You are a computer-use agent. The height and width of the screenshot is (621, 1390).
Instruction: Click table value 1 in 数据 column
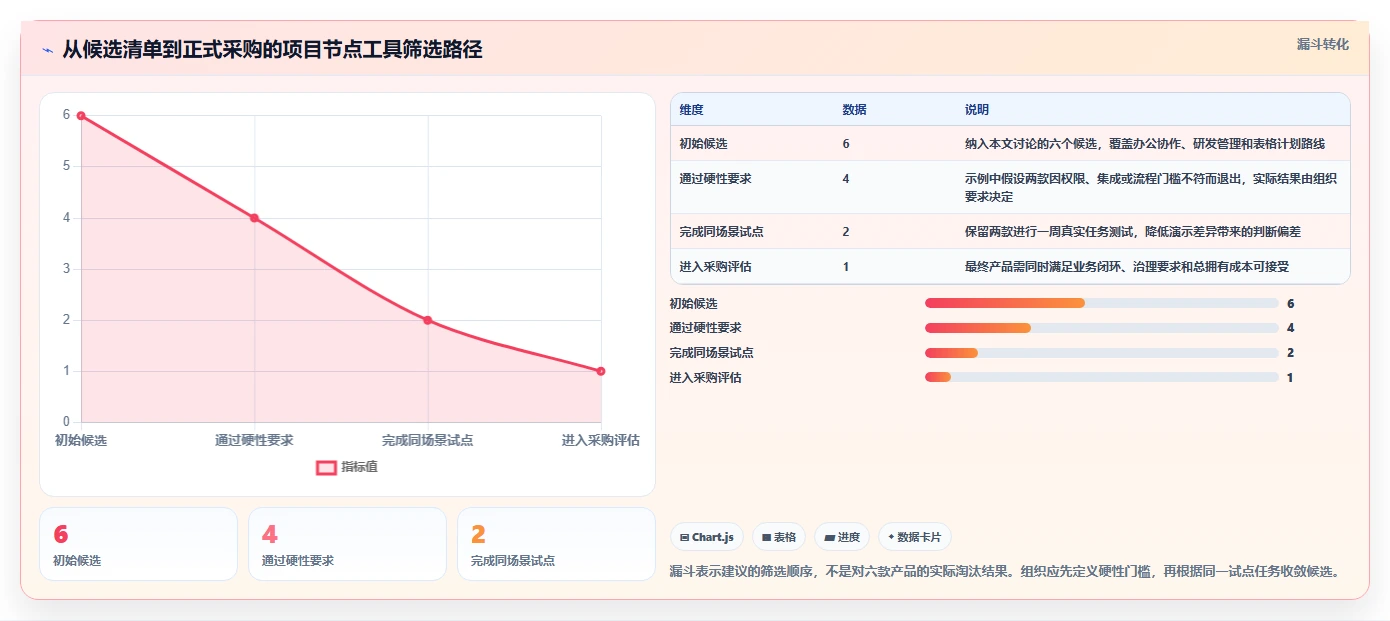(846, 267)
